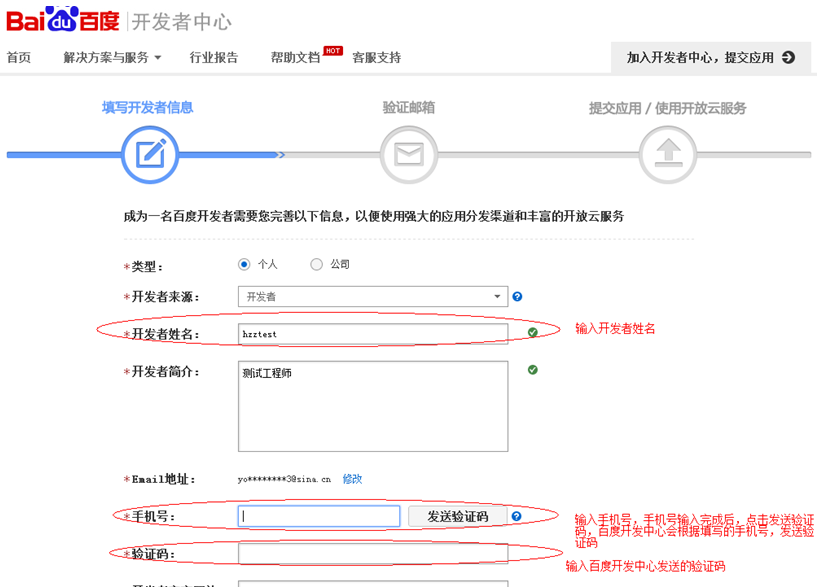Screen dimensions: 818x587
Task: Click the 修改 link beside email
Action: (352, 480)
